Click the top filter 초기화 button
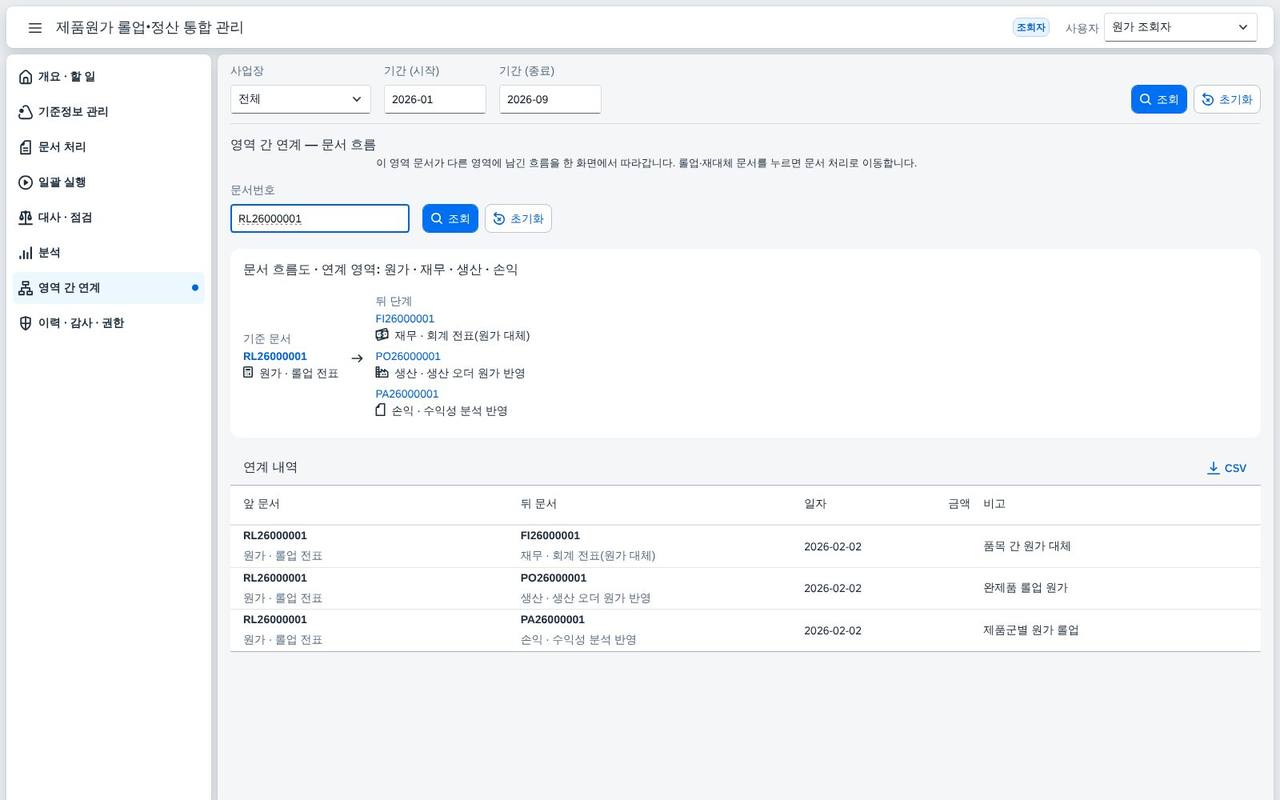The height and width of the screenshot is (800, 1280). [x=1227, y=99]
